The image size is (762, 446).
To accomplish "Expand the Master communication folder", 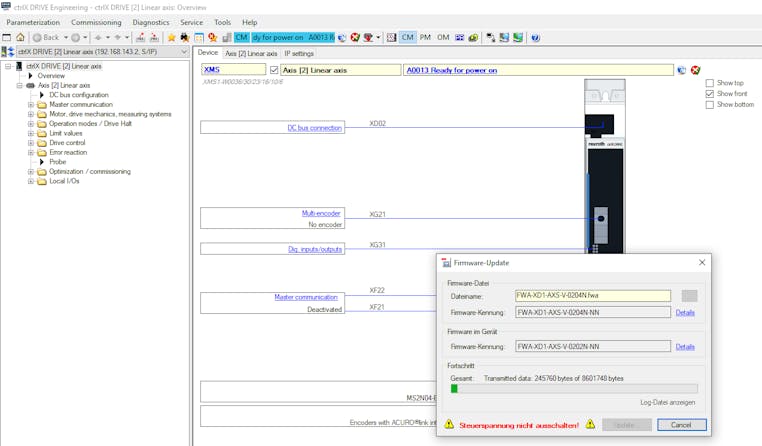I will point(31,104).
